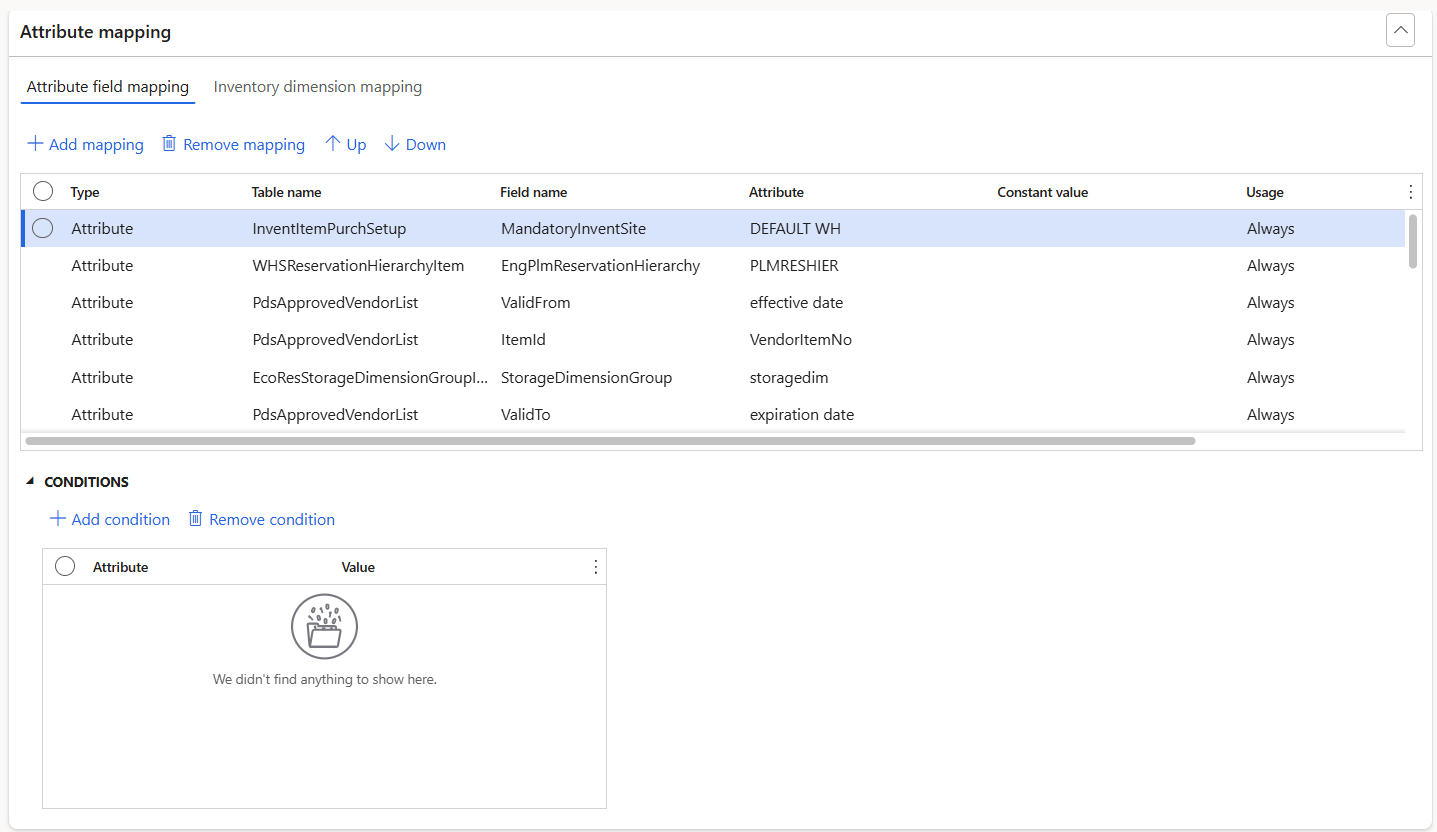Image resolution: width=1437 pixels, height=832 pixels.
Task: Click the ValidTo field cell
Action: [x=526, y=415]
